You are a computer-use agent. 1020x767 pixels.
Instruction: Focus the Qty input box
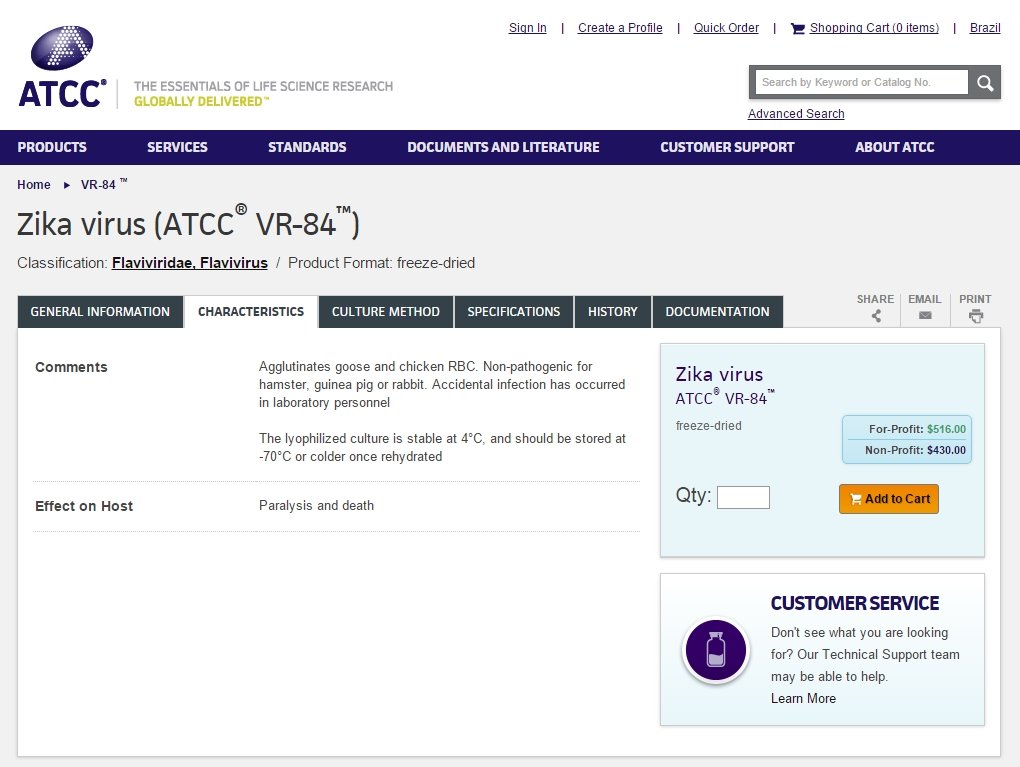743,498
